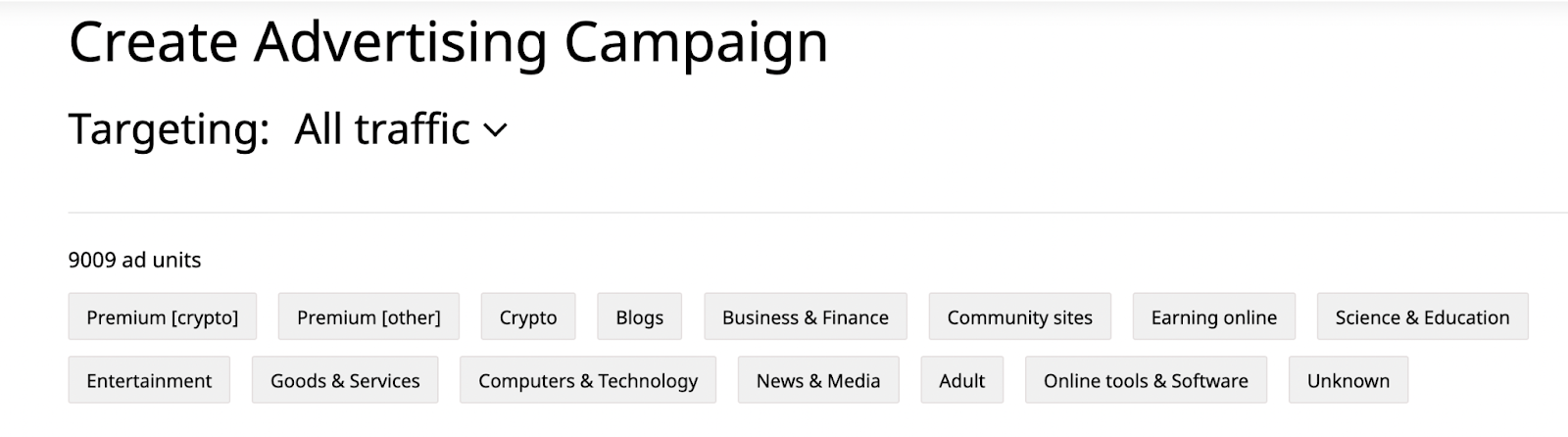Click the Targeting label text
Viewport: 1568px width, 437px height.
point(169,129)
